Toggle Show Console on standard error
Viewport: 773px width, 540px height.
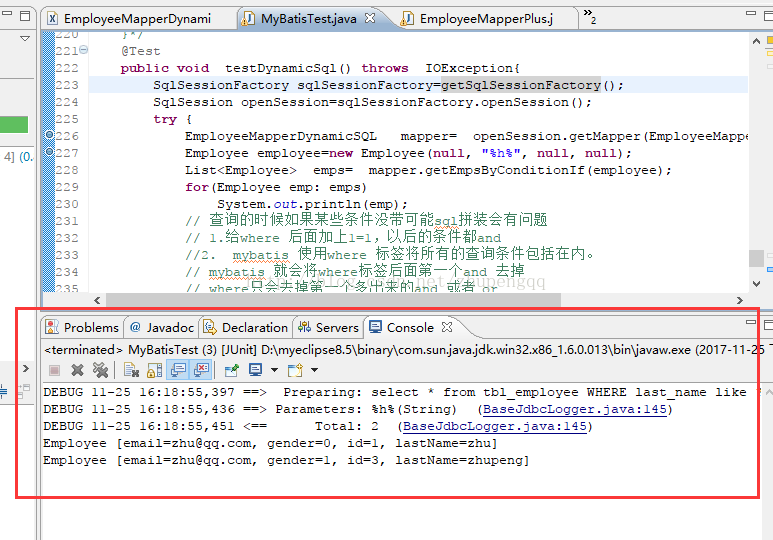click(x=201, y=370)
